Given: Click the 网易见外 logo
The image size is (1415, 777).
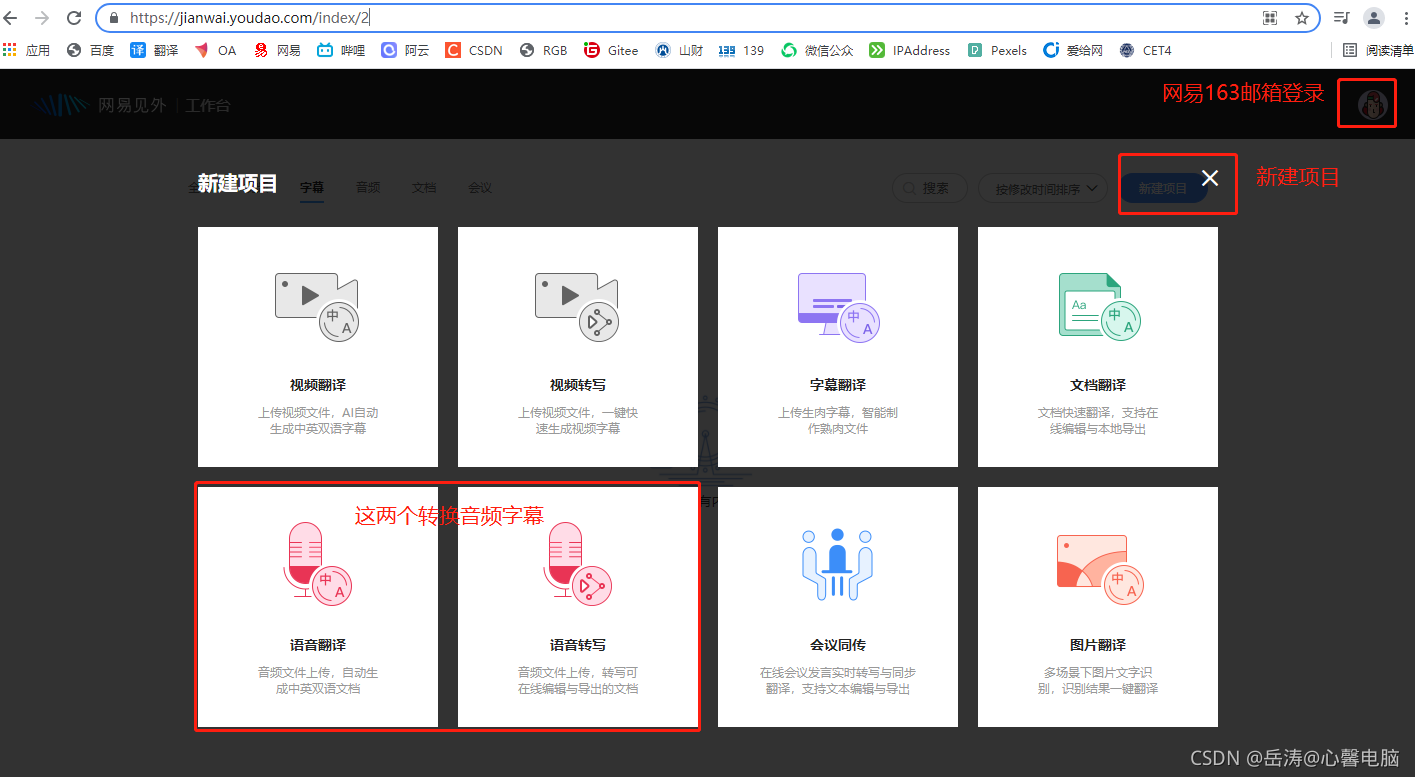Looking at the screenshot, I should [x=99, y=105].
